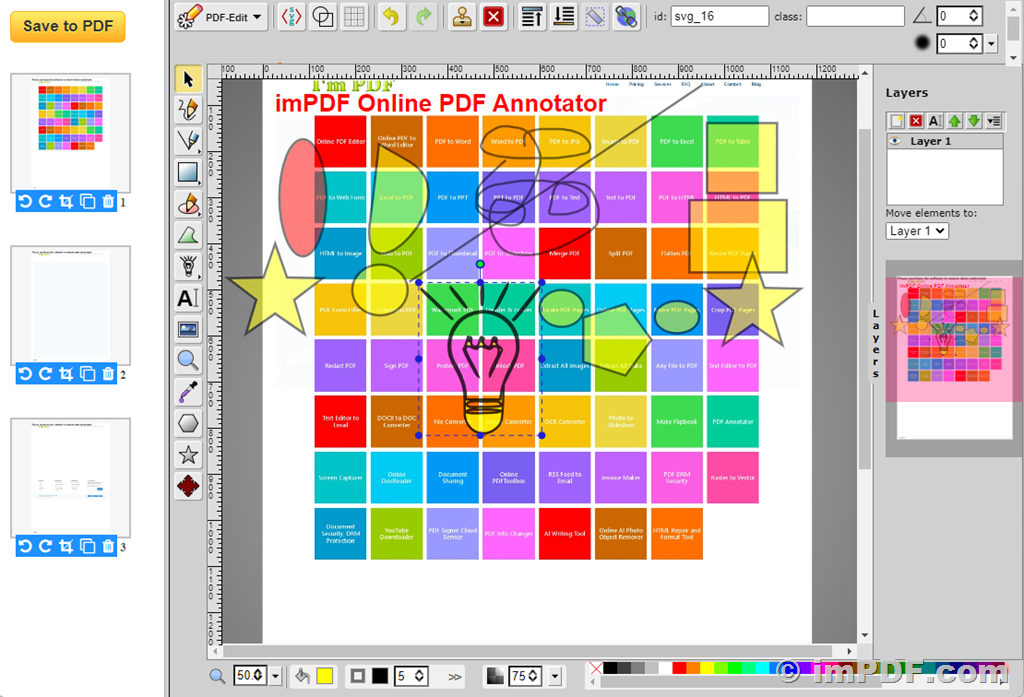
Task: Open the PDF-Edit main menu dropdown
Action: pos(220,17)
